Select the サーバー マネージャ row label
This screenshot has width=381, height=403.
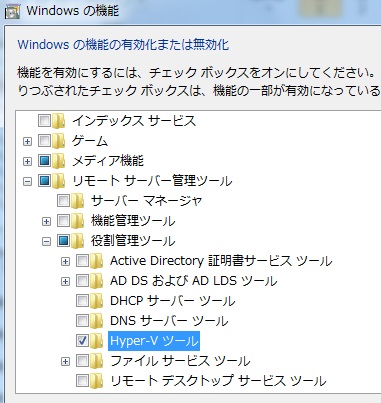point(147,201)
